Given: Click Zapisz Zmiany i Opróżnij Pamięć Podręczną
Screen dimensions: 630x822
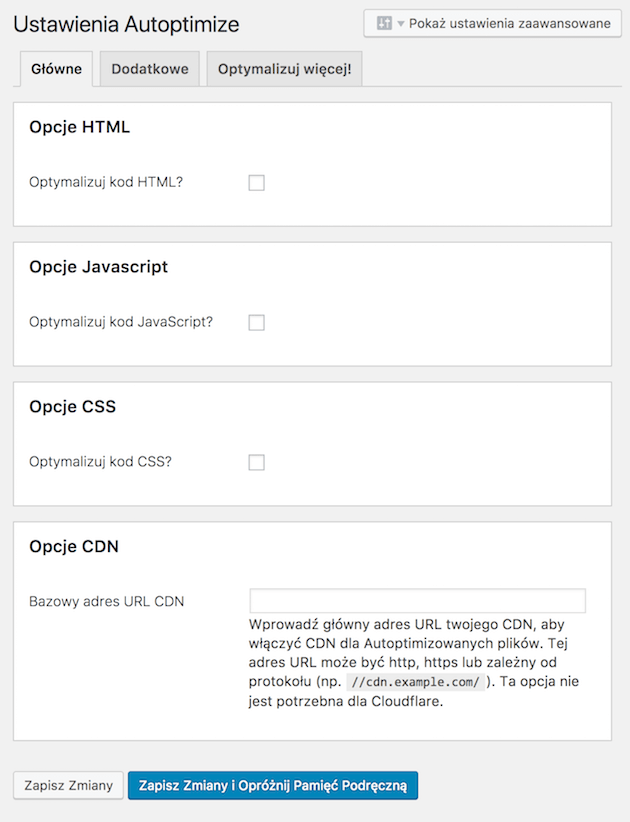Looking at the screenshot, I should click(273, 785).
